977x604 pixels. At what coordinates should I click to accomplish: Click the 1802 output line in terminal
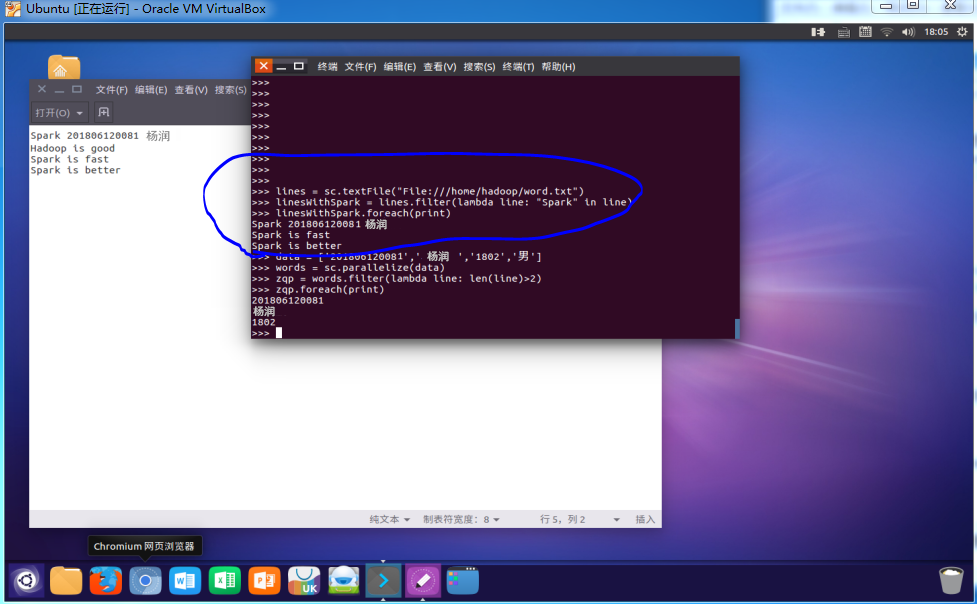[264, 322]
